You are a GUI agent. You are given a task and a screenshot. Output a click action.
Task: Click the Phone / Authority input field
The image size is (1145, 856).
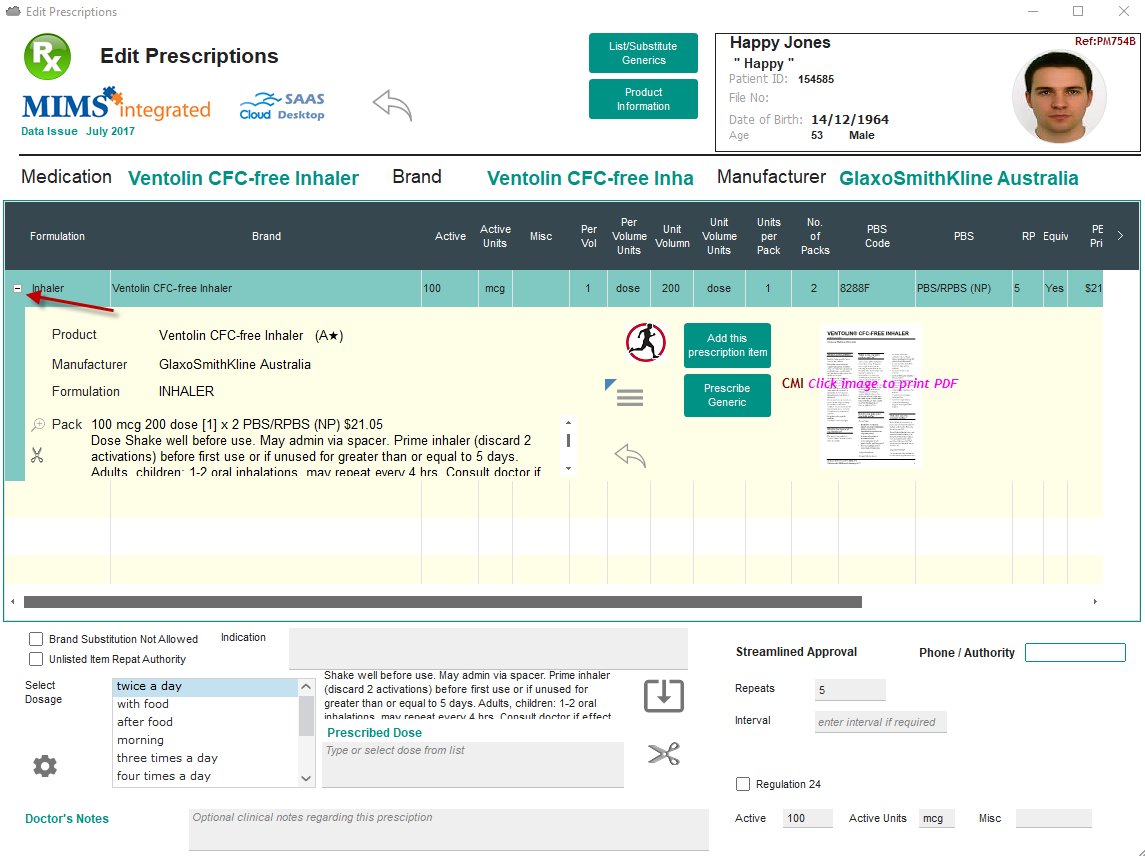pyautogui.click(x=1075, y=652)
